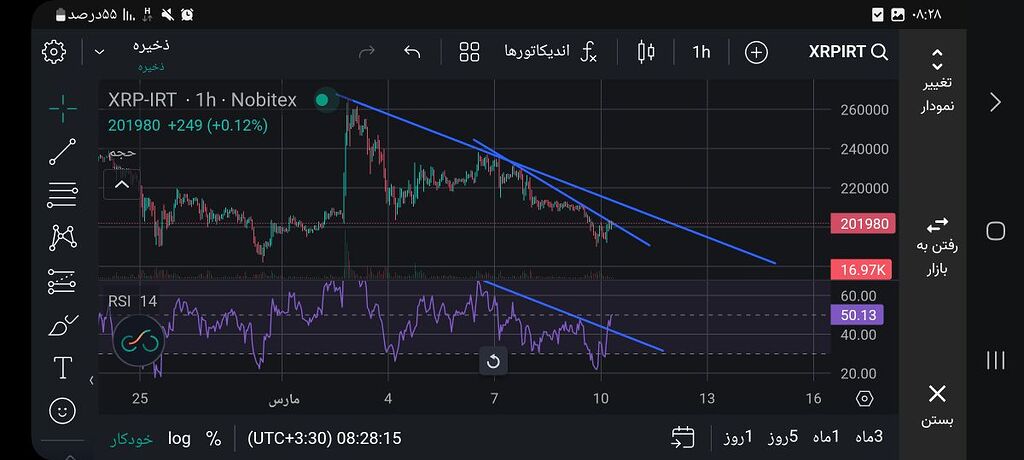This screenshot has height=460, width=1024.
Task: Open chart settings gear icon
Action: click(54, 52)
